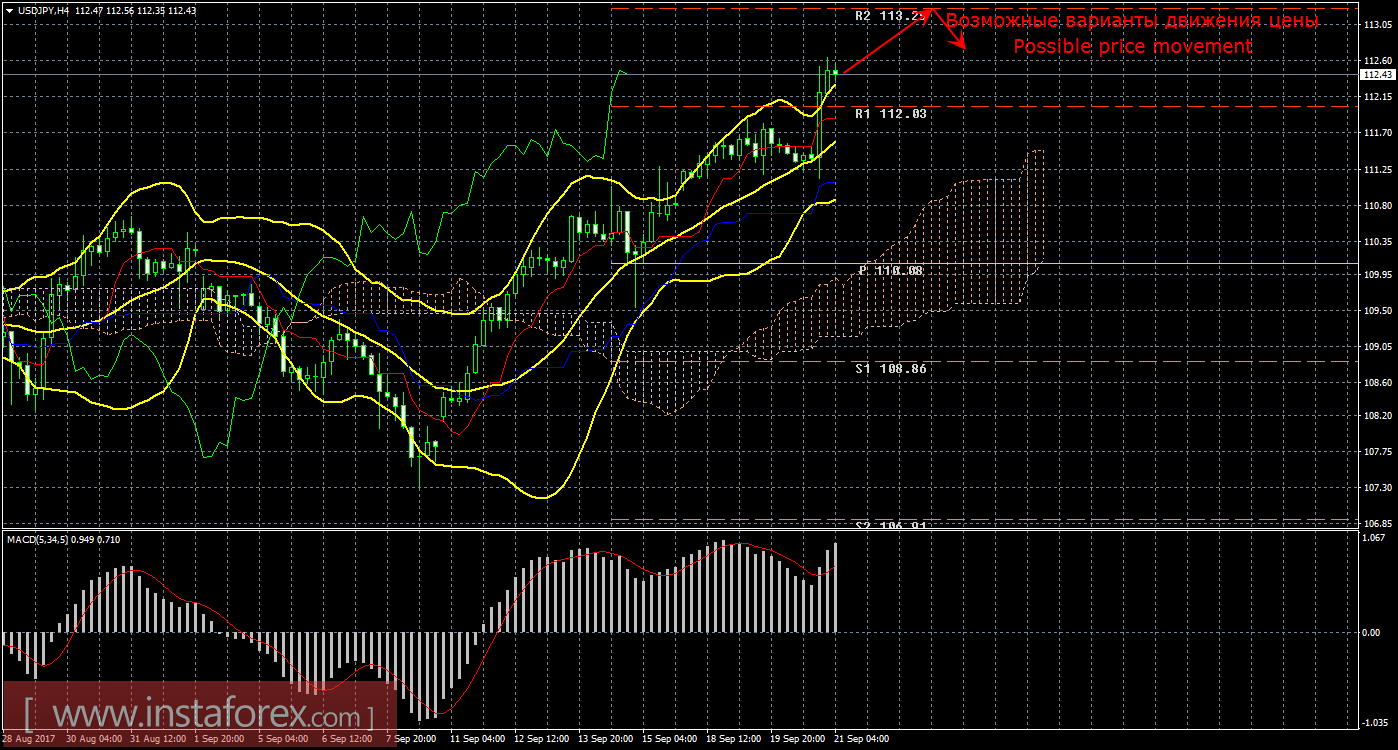Click the 108.60 price scale value
The image size is (1398, 750).
click(x=1377, y=382)
